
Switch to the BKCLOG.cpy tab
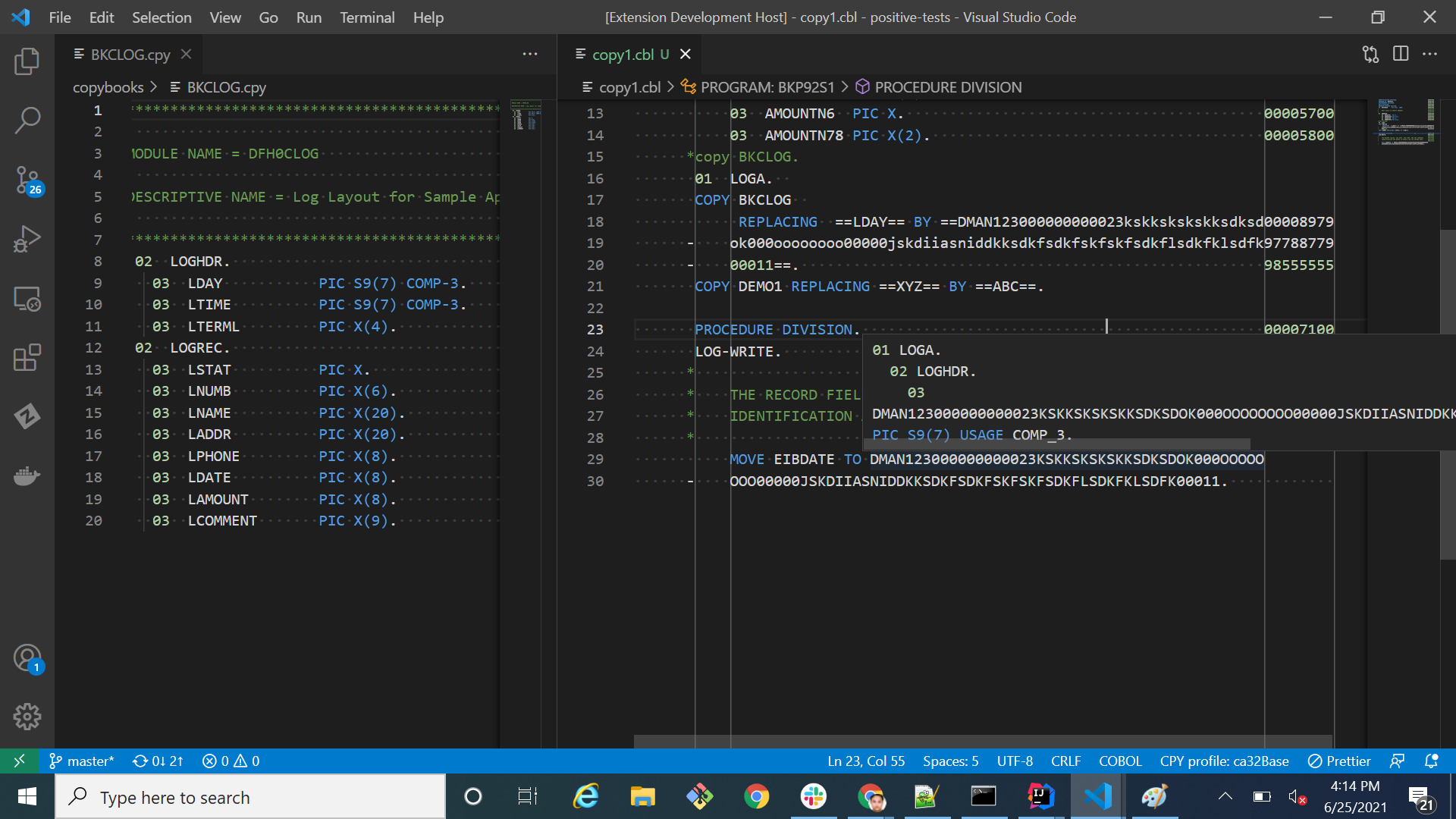click(130, 54)
